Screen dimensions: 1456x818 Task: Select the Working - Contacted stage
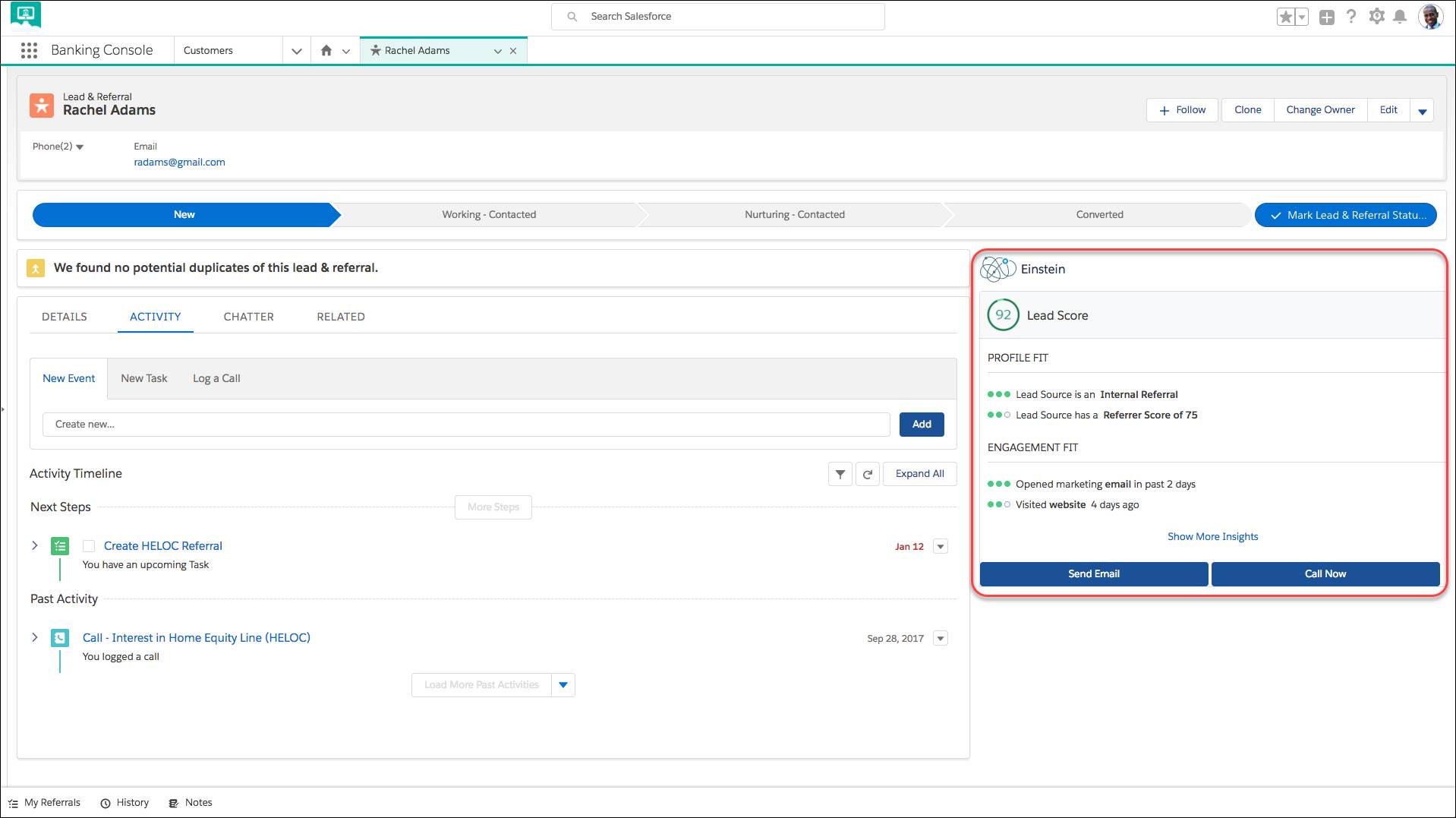coord(489,215)
